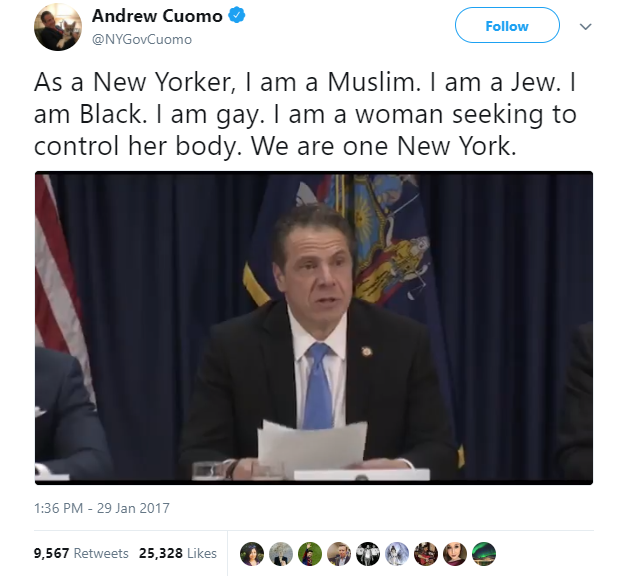Open the grey-toned second liker avatar

(281, 554)
